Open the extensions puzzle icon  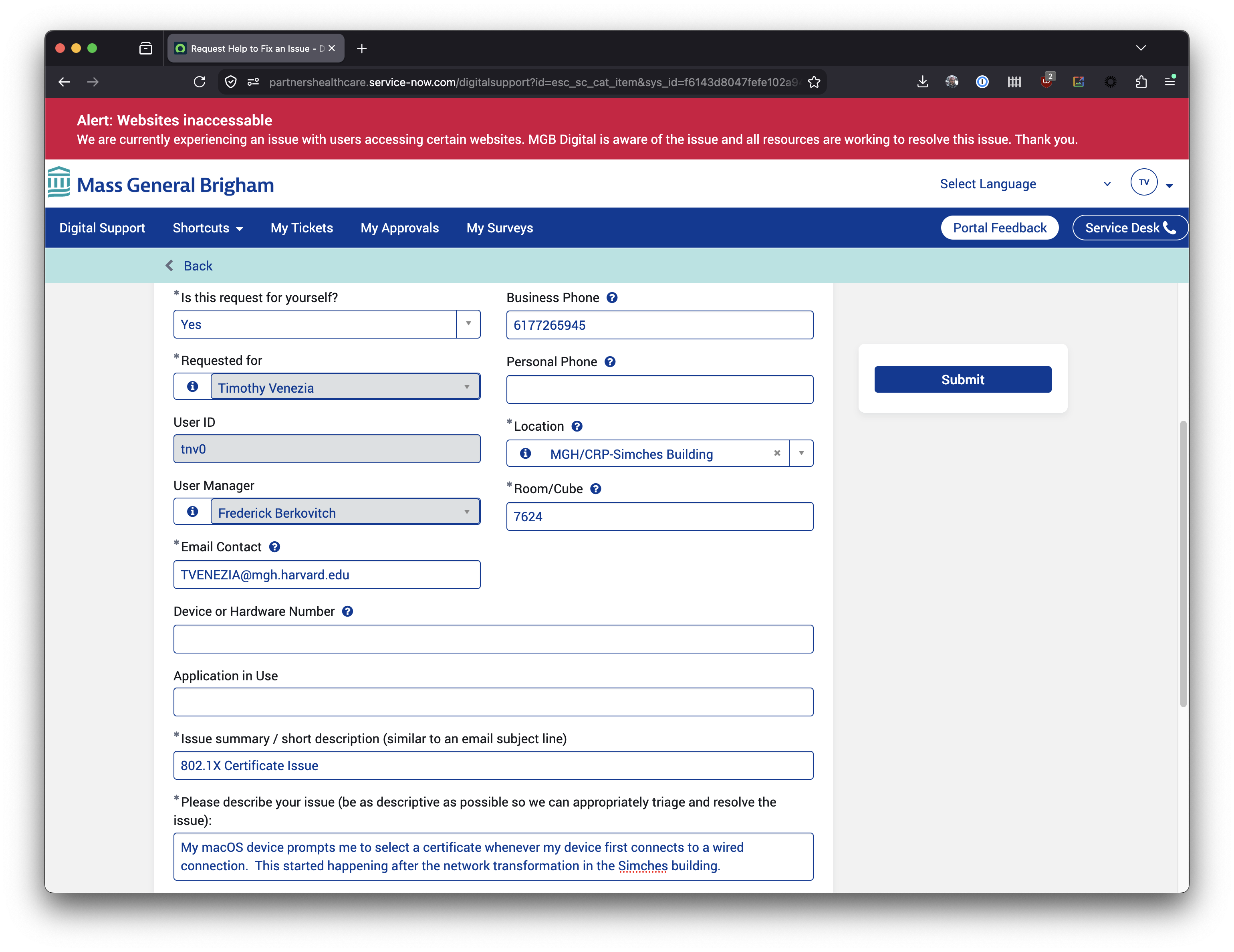1141,82
